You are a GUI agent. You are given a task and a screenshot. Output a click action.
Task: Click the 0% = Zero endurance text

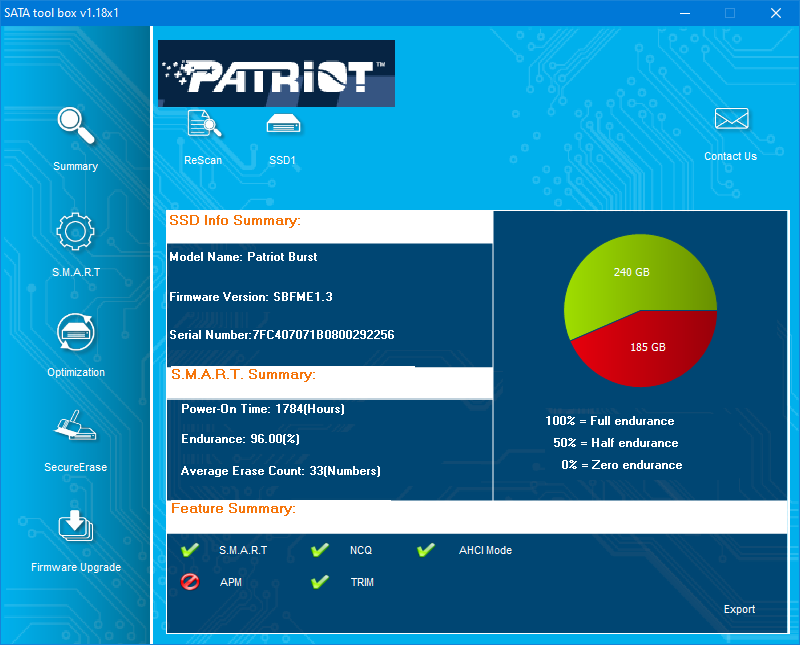[621, 465]
